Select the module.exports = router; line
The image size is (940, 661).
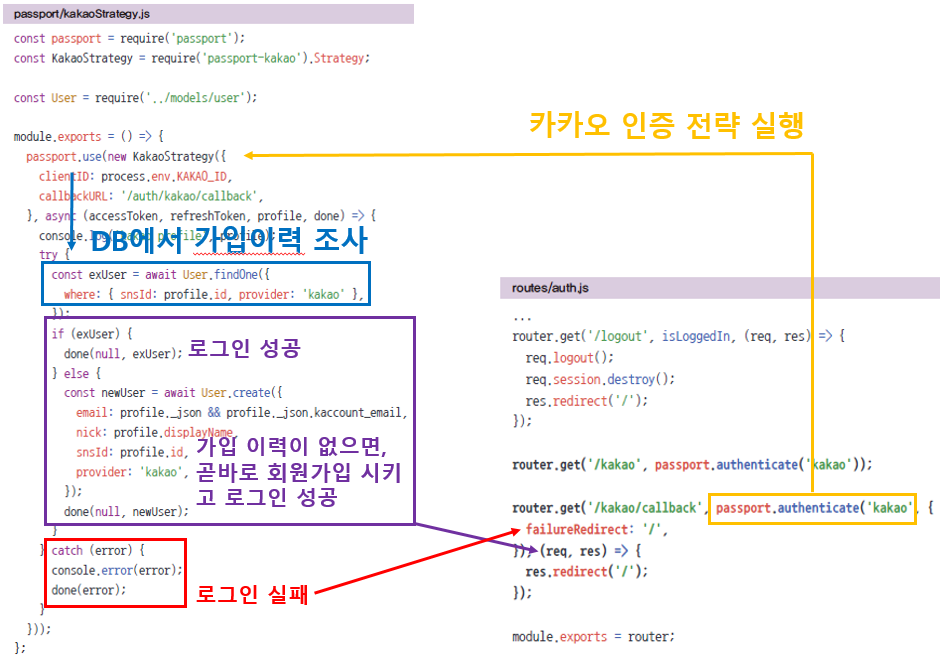(x=593, y=636)
